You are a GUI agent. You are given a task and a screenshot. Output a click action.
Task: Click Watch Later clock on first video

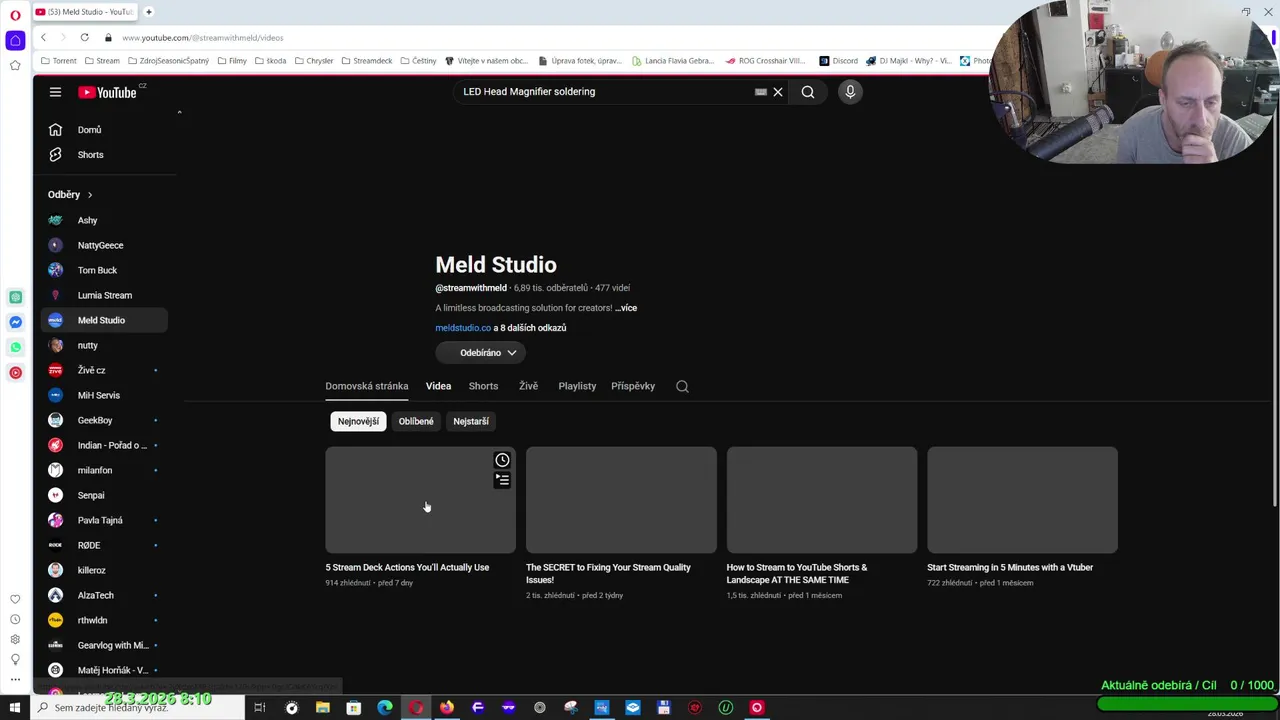click(502, 461)
